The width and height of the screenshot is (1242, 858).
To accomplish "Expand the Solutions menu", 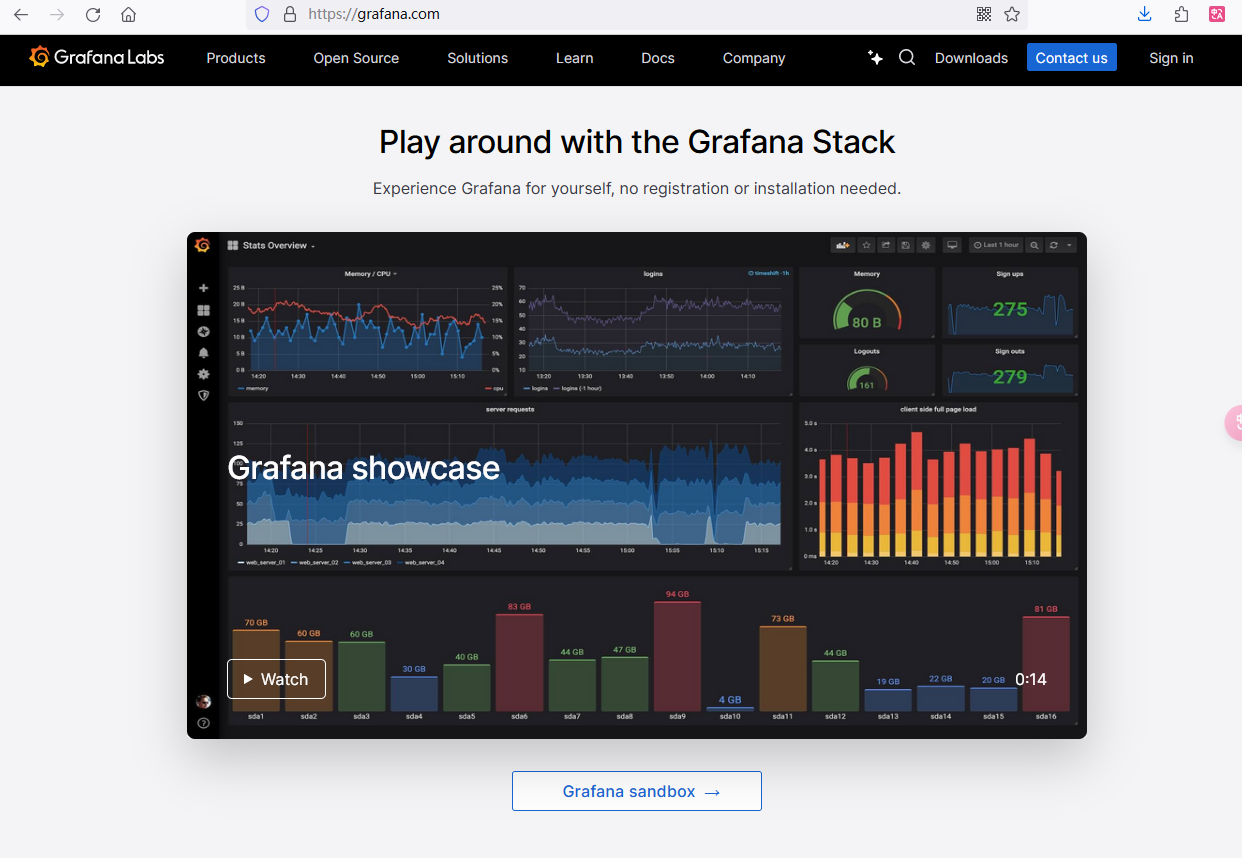I will click(x=477, y=58).
